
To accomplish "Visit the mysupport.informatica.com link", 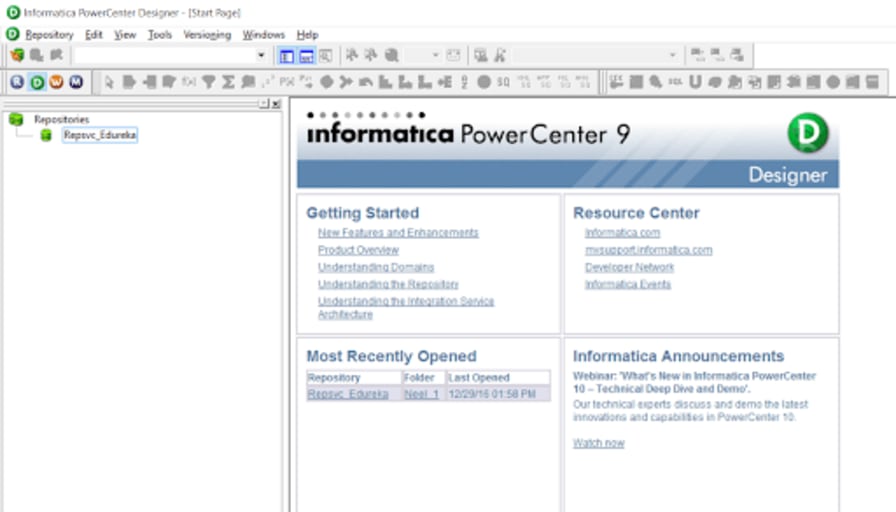I will [649, 250].
